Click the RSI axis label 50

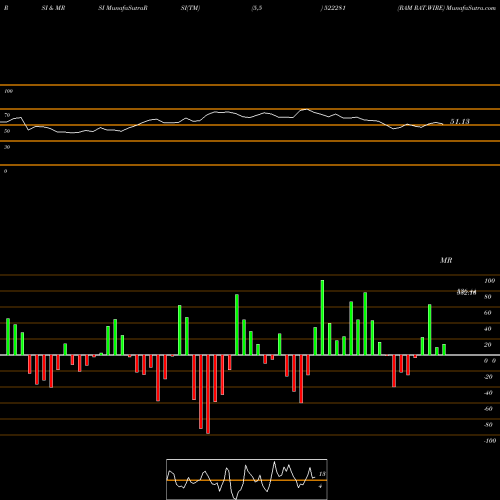tap(7, 131)
